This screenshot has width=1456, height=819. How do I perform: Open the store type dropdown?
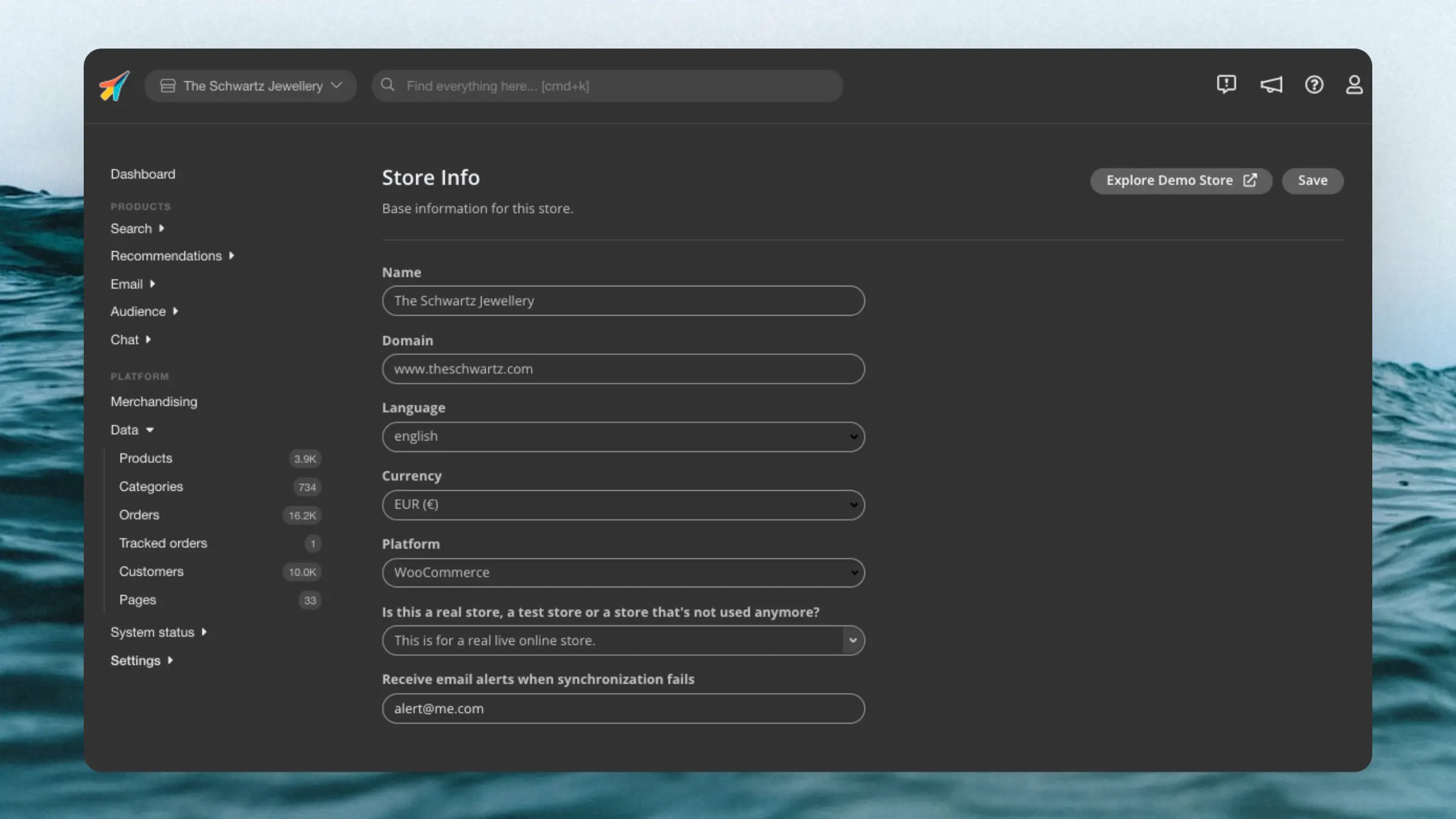[x=623, y=641]
